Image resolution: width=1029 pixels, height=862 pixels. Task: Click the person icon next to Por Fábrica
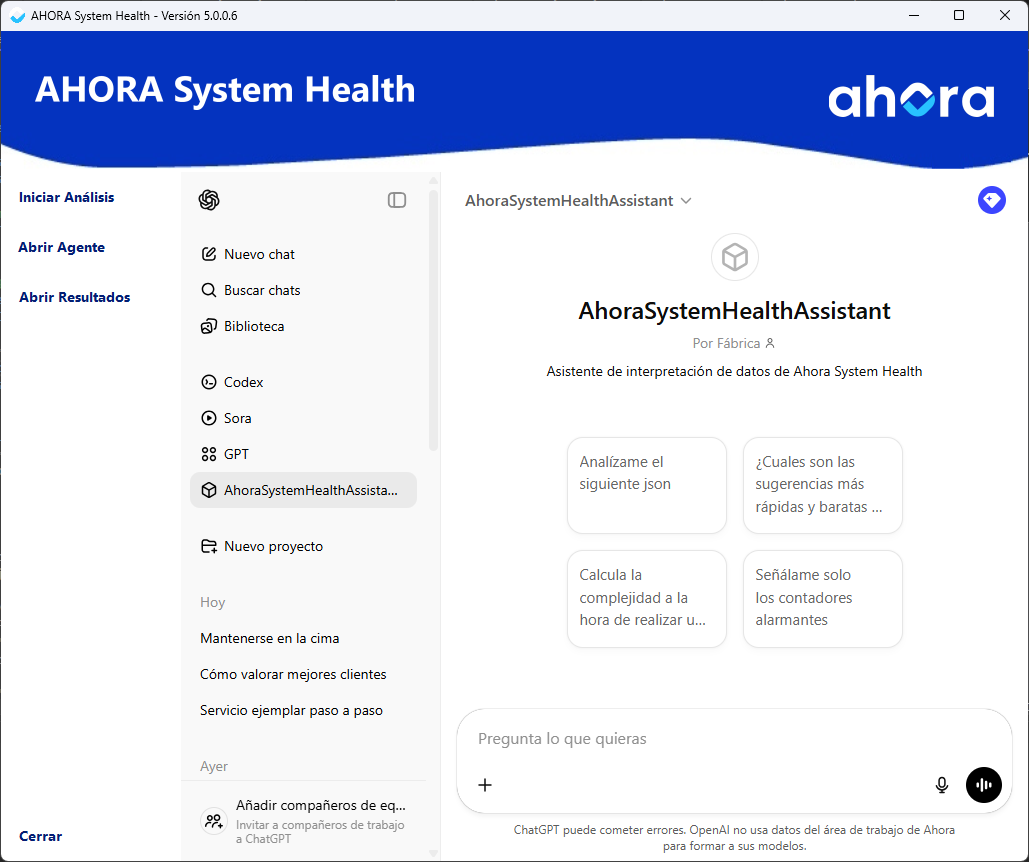(x=770, y=343)
